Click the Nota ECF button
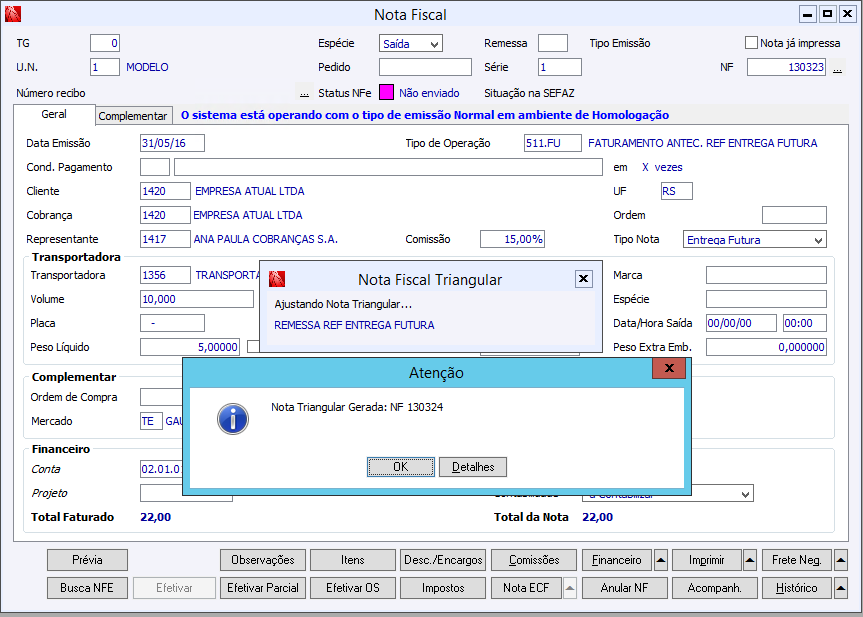 pos(526,588)
